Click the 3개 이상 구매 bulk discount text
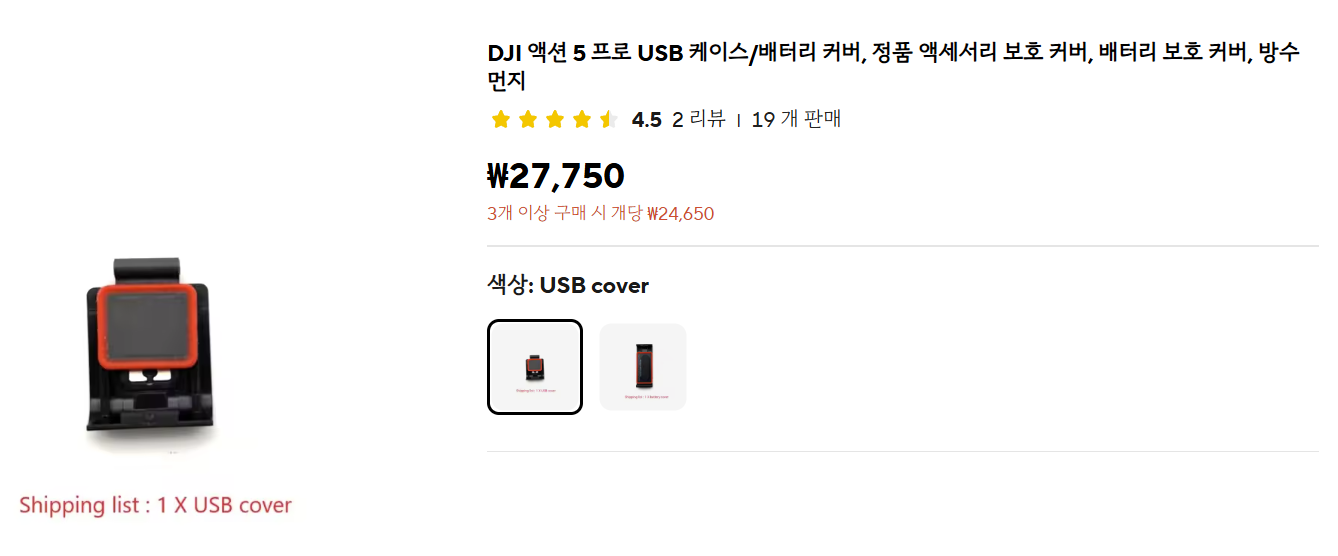Screen dimensions: 1338x556 point(600,213)
